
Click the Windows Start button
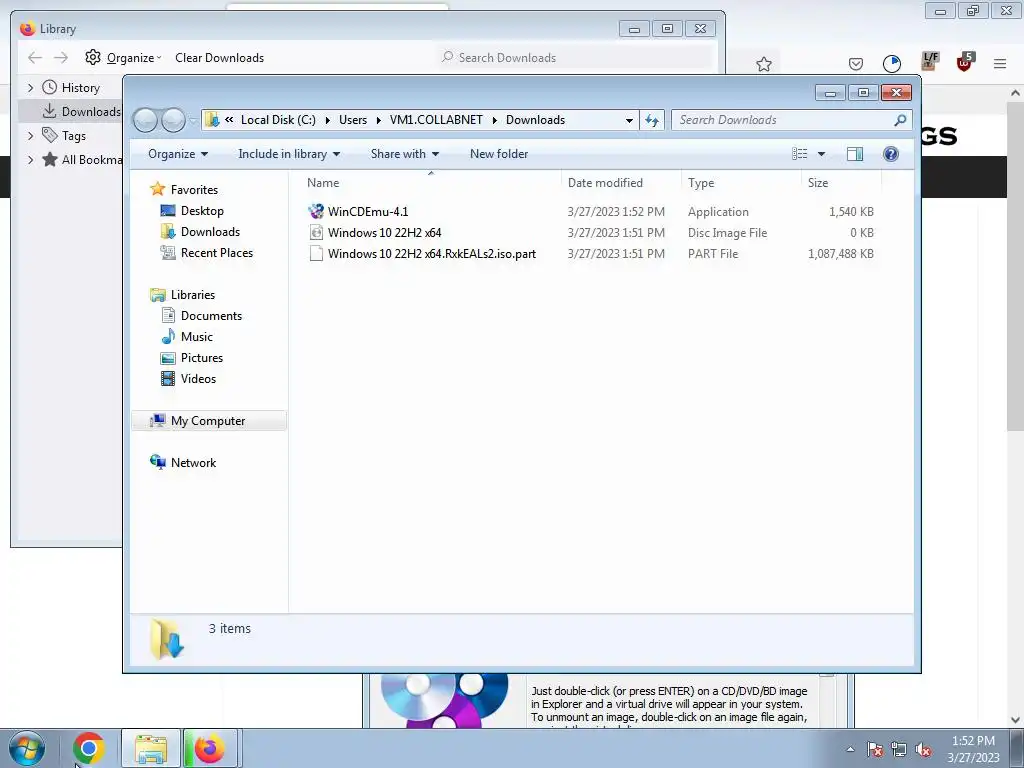pyautogui.click(x=27, y=748)
